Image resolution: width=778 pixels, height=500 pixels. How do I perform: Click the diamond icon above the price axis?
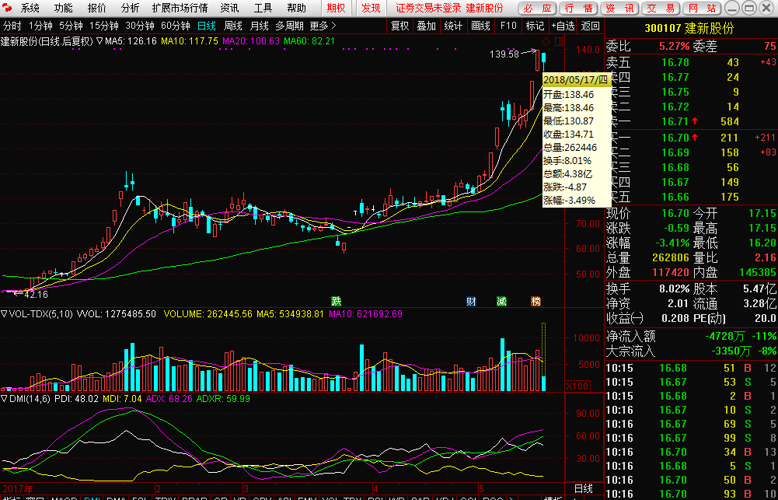click(545, 41)
